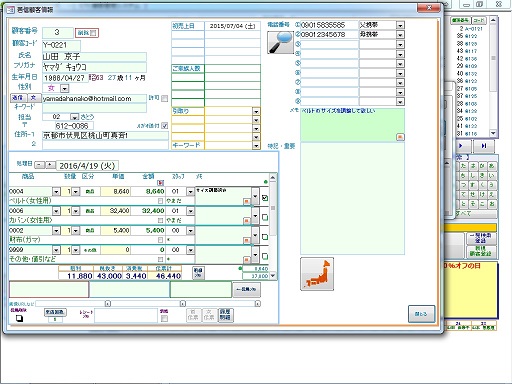Click the email field yamadahanako@hotmail.com

click(x=94, y=99)
